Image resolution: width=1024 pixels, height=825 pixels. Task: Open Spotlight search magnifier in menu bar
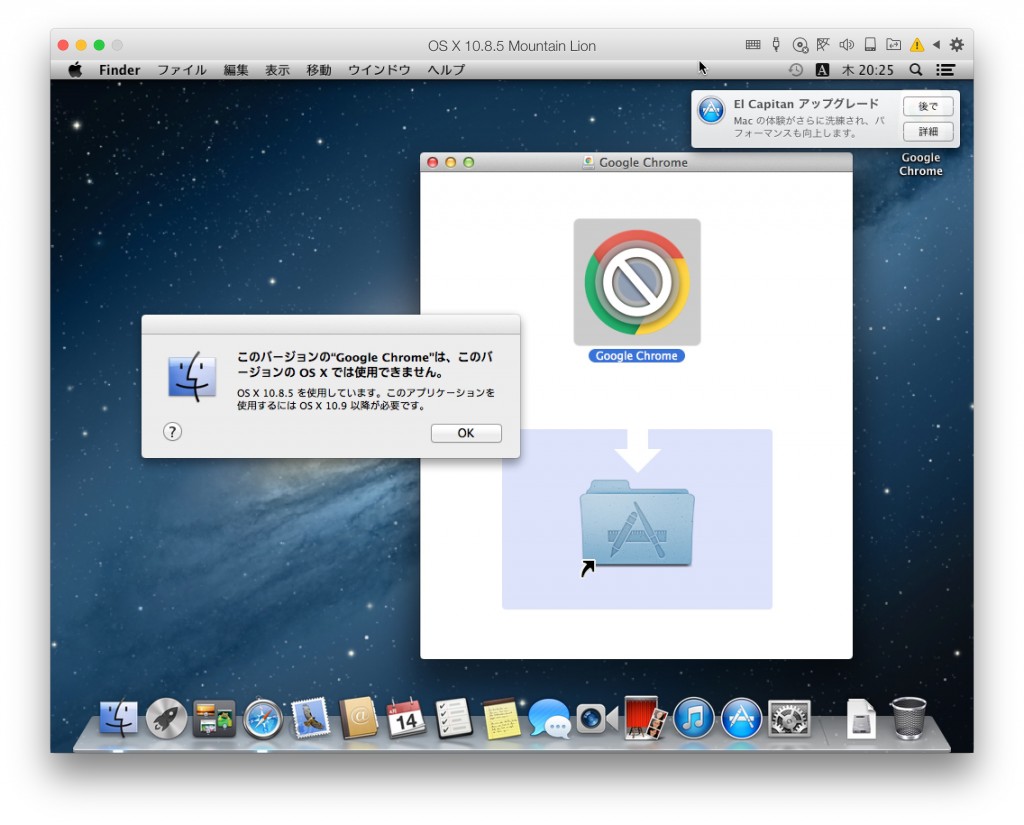pos(916,70)
